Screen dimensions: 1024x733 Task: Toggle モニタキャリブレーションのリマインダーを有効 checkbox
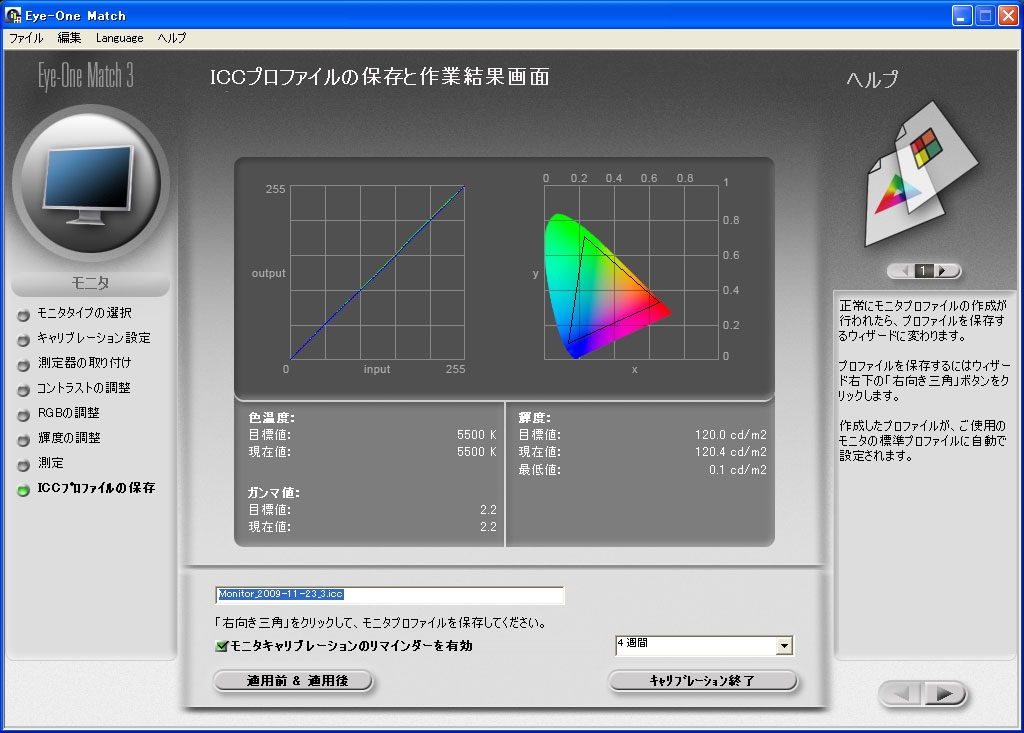click(x=221, y=646)
